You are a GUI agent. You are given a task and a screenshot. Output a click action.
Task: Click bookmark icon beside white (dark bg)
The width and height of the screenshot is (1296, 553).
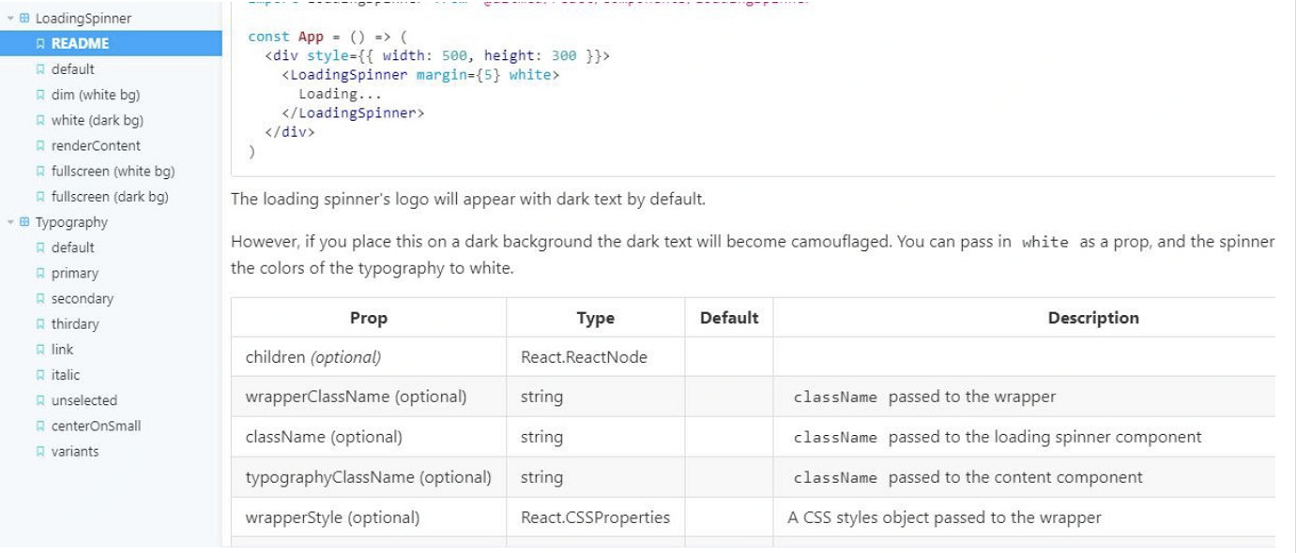tap(40, 120)
